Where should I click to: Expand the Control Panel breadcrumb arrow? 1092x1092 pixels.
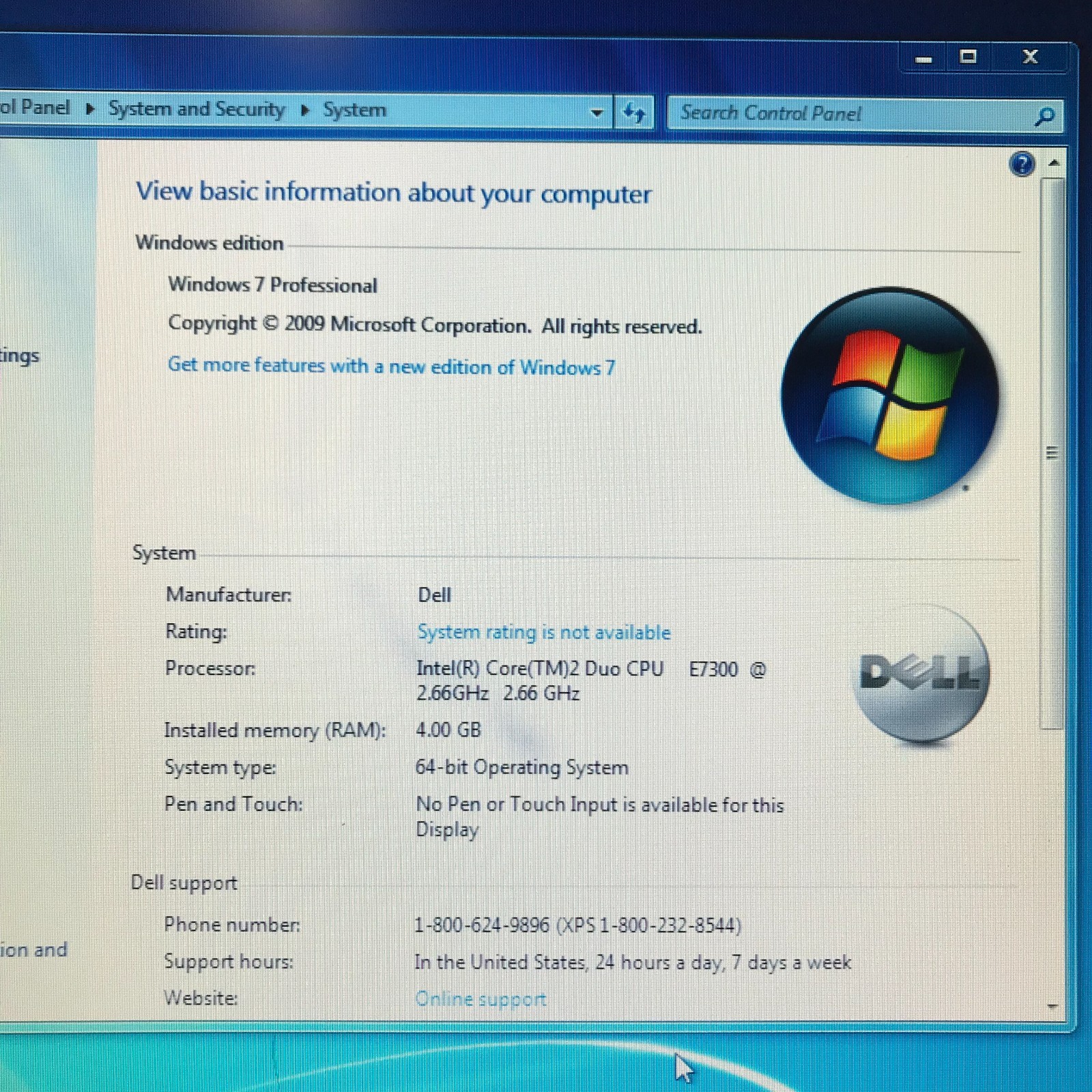(x=90, y=109)
